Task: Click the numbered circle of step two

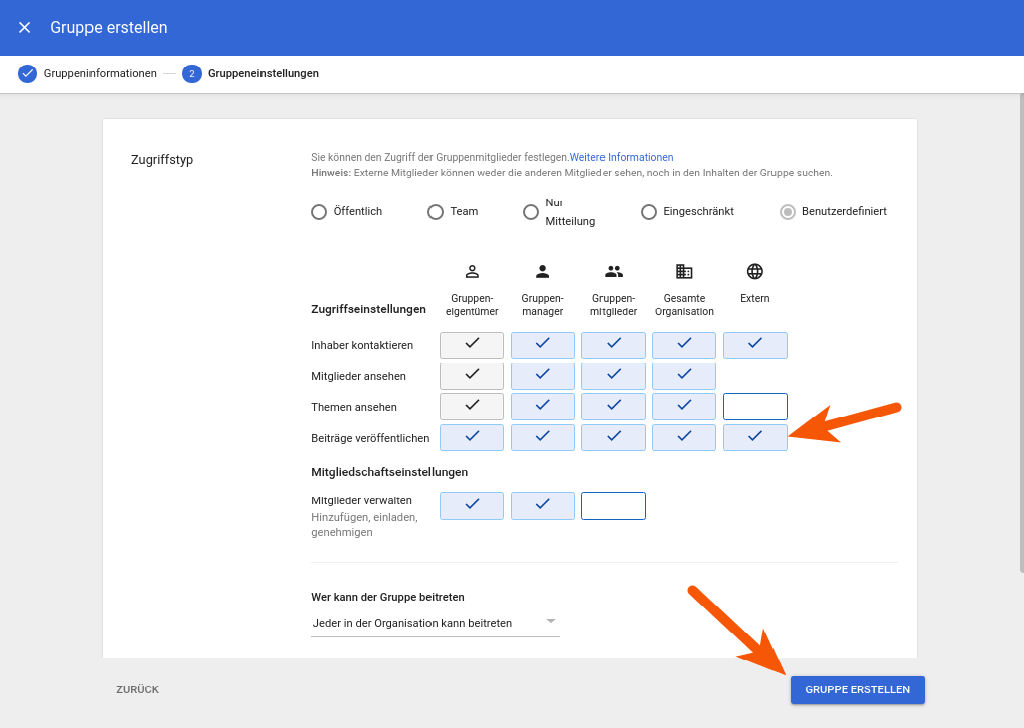Action: [x=192, y=73]
